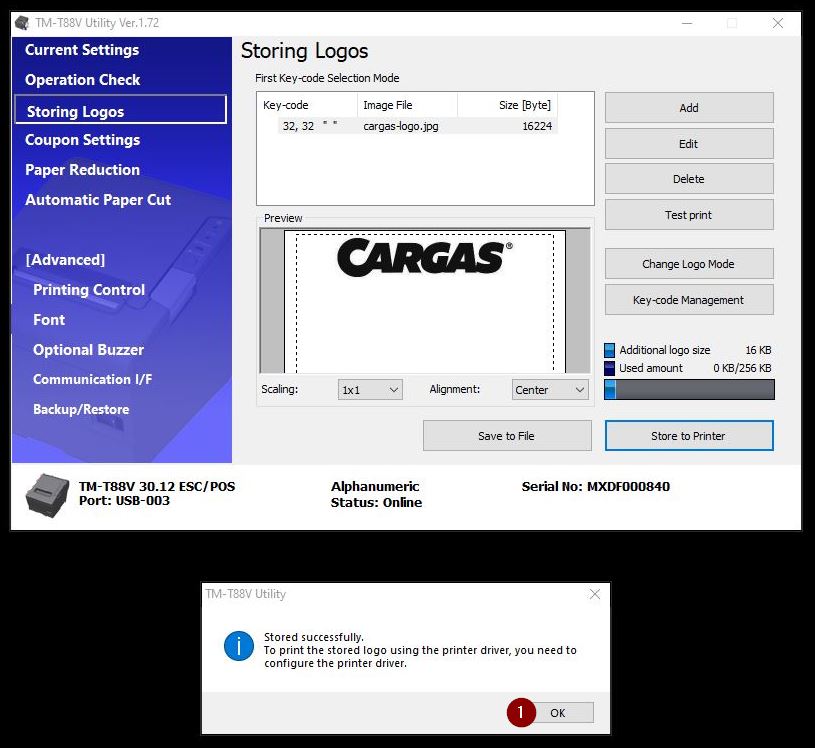Go to Paper Reduction settings

(83, 170)
